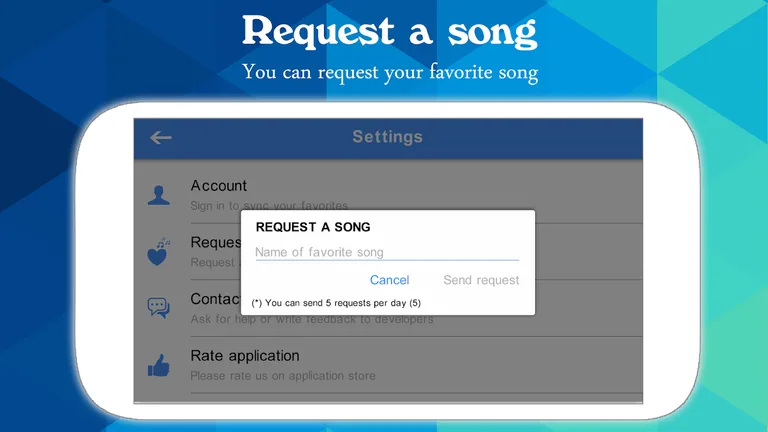Viewport: 768px width, 432px height.
Task: Click the Settings title in header bar
Action: pos(387,137)
